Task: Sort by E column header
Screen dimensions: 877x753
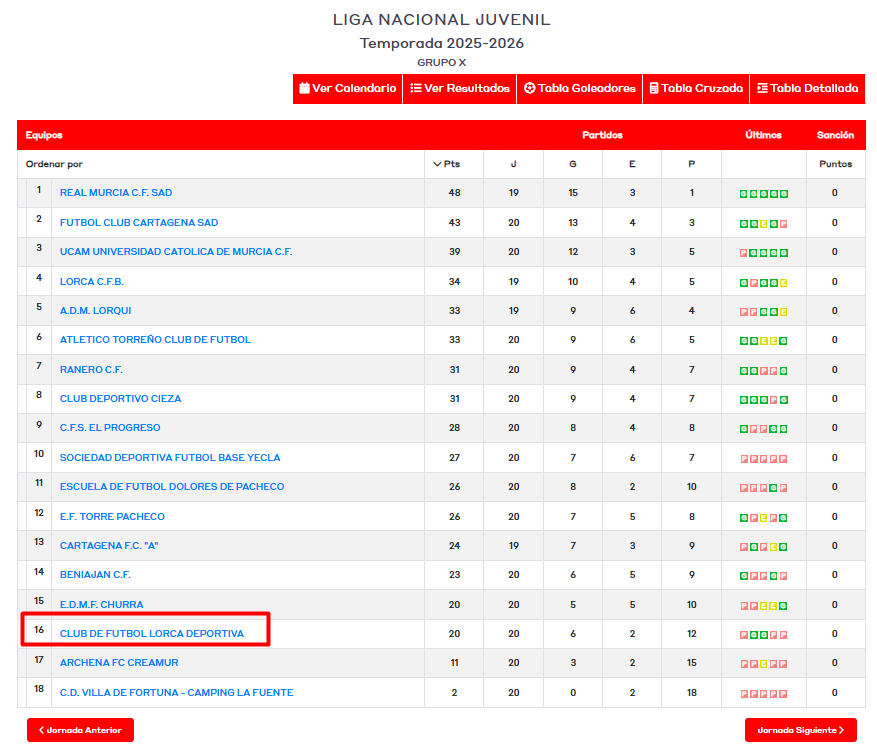Action: click(632, 164)
